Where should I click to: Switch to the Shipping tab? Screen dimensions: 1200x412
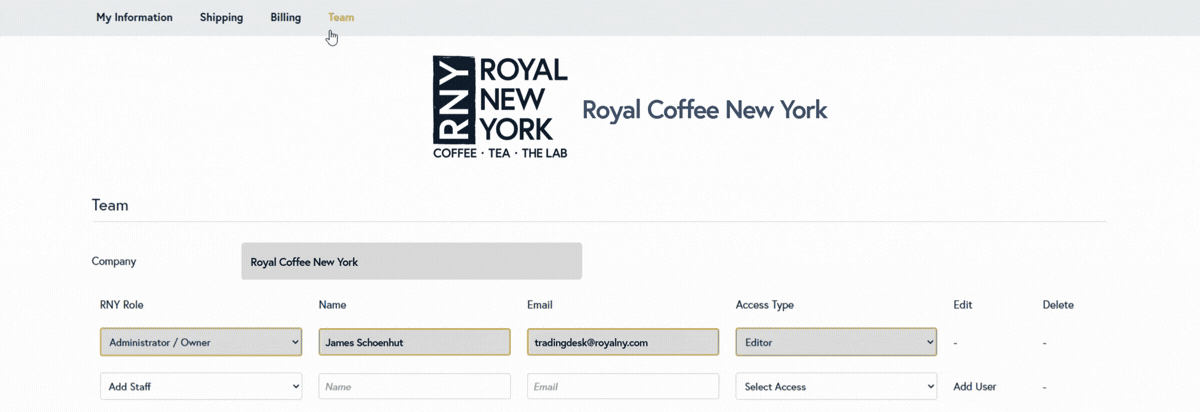click(221, 17)
